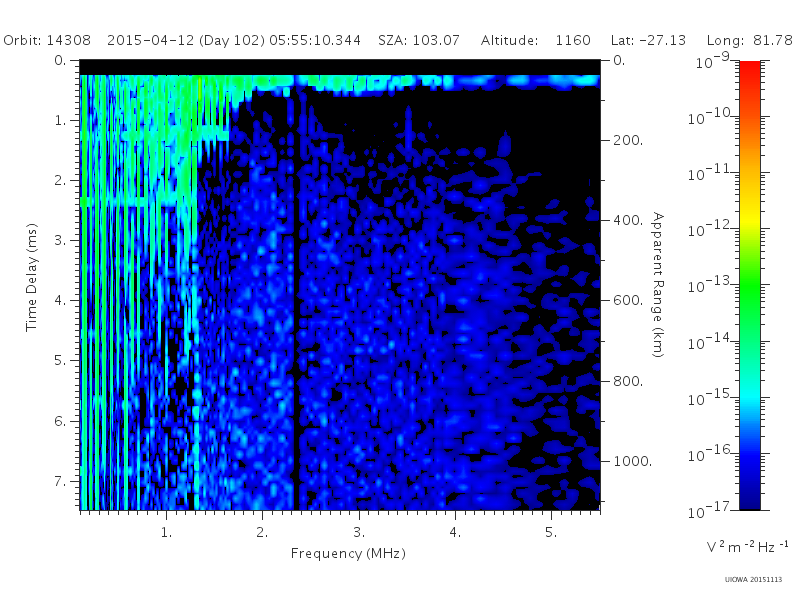The image size is (800, 600).
Task: Click the altitude value '1160'
Action: (573, 40)
